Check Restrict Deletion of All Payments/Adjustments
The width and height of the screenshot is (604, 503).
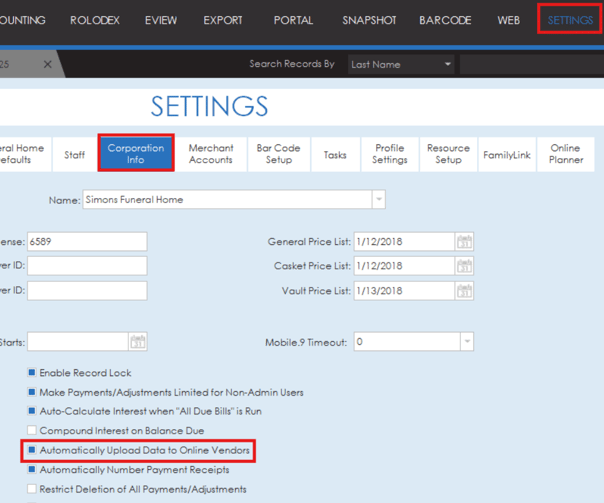point(32,489)
